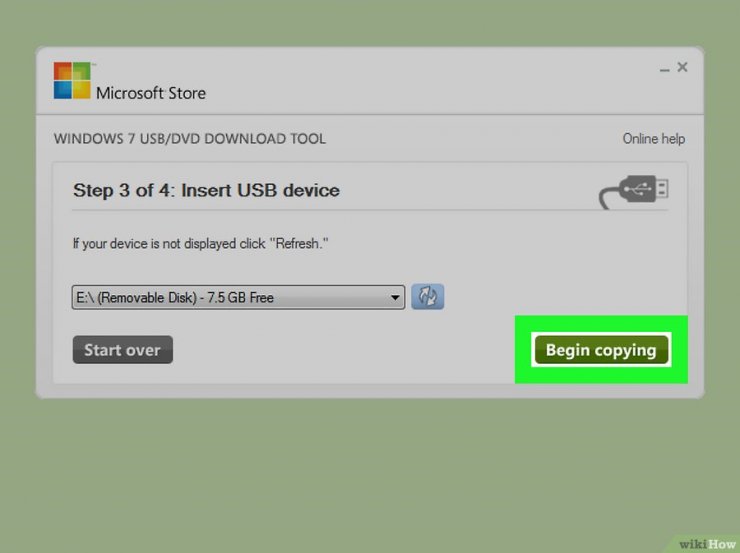The height and width of the screenshot is (553, 740).
Task: Click the 'If your device is not displayed' instruction text
Action: pyautogui.click(x=201, y=243)
